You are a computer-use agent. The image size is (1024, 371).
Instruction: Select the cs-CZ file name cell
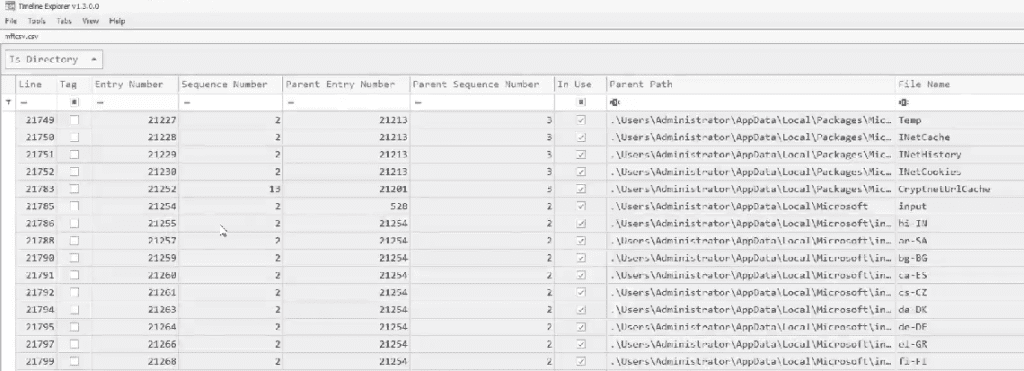click(x=959, y=293)
